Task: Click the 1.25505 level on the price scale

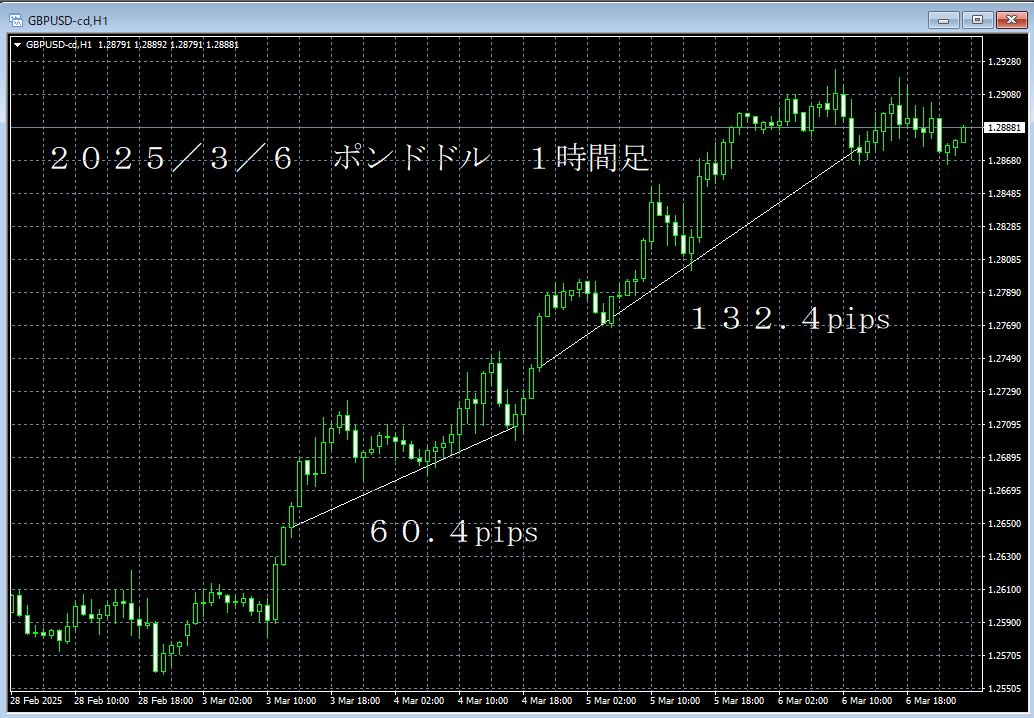Action: click(1003, 689)
